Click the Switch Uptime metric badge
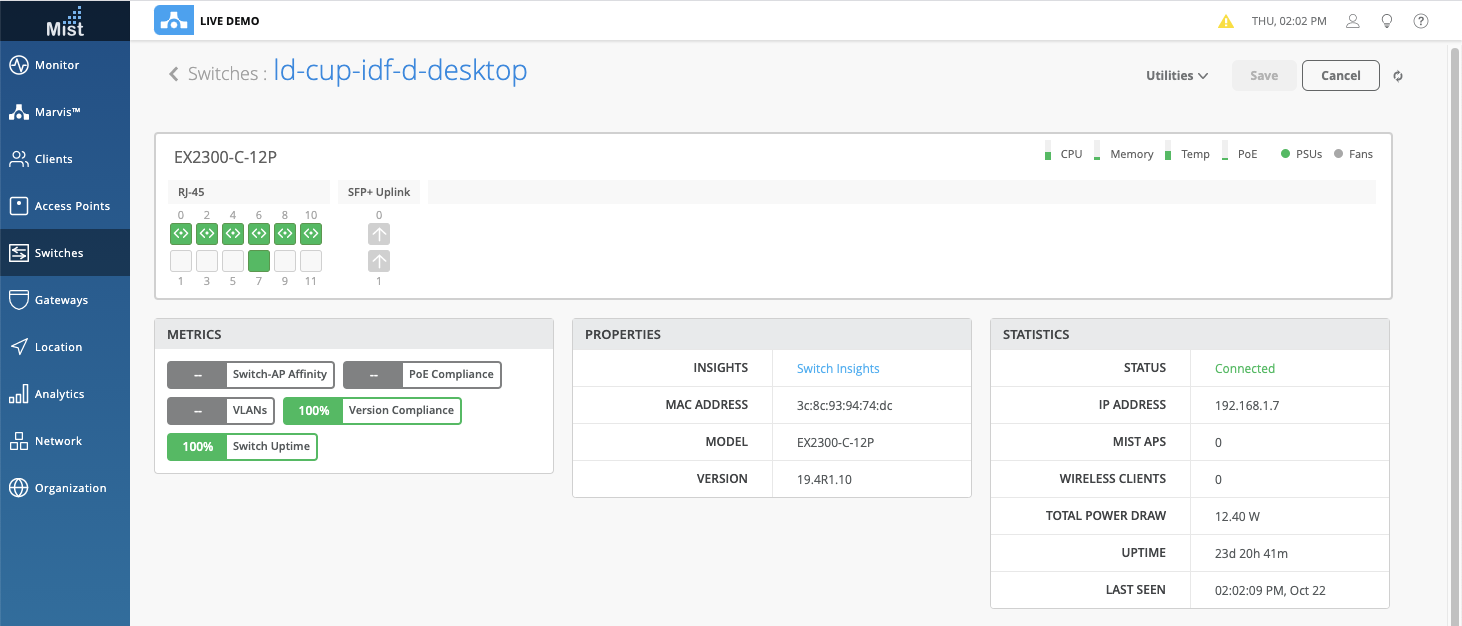The image size is (1462, 626). (x=242, y=447)
